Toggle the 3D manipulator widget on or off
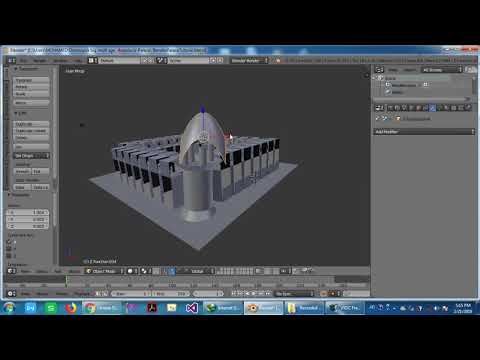Viewport: 480px width, 360px height. click(165, 271)
